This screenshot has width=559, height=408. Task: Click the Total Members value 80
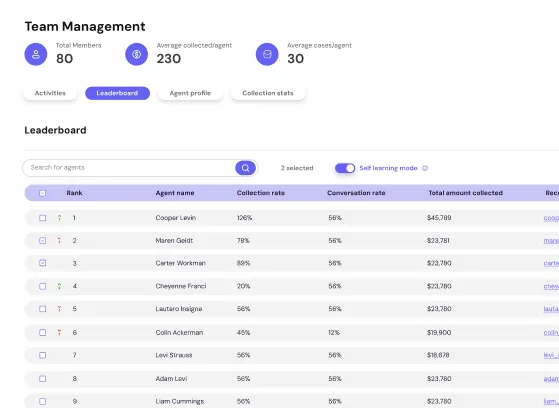(65, 58)
